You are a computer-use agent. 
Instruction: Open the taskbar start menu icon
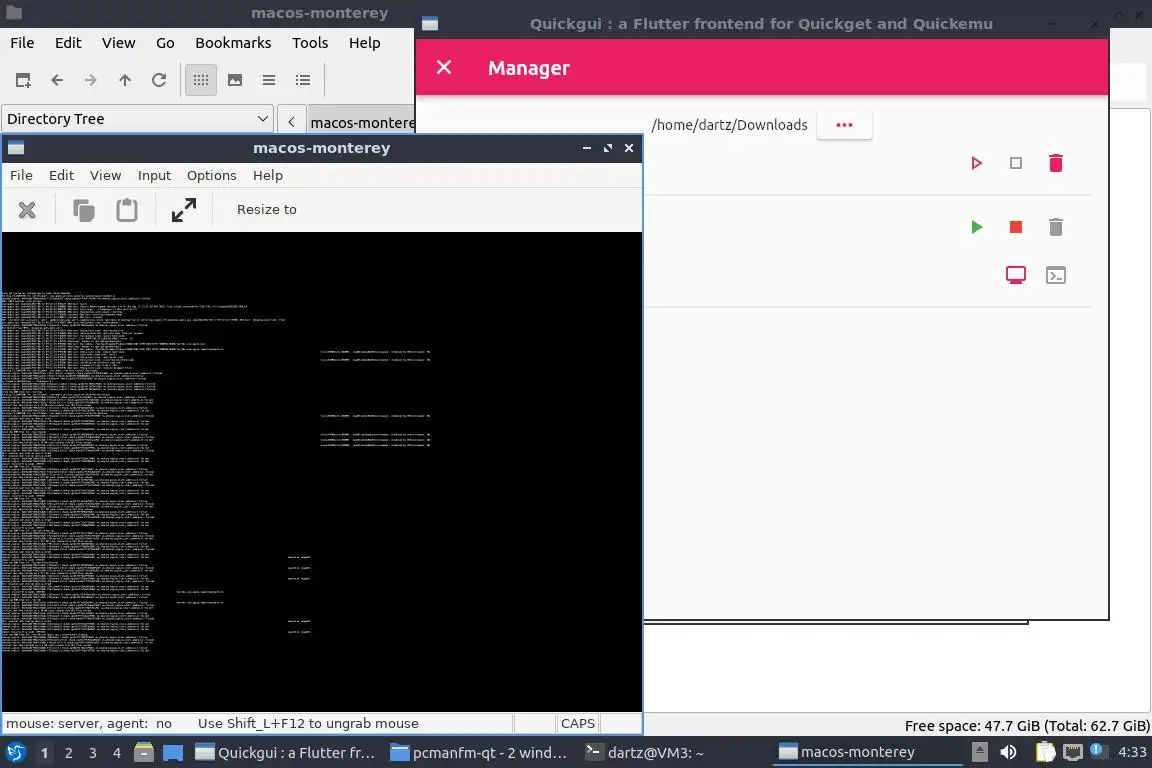click(15, 753)
